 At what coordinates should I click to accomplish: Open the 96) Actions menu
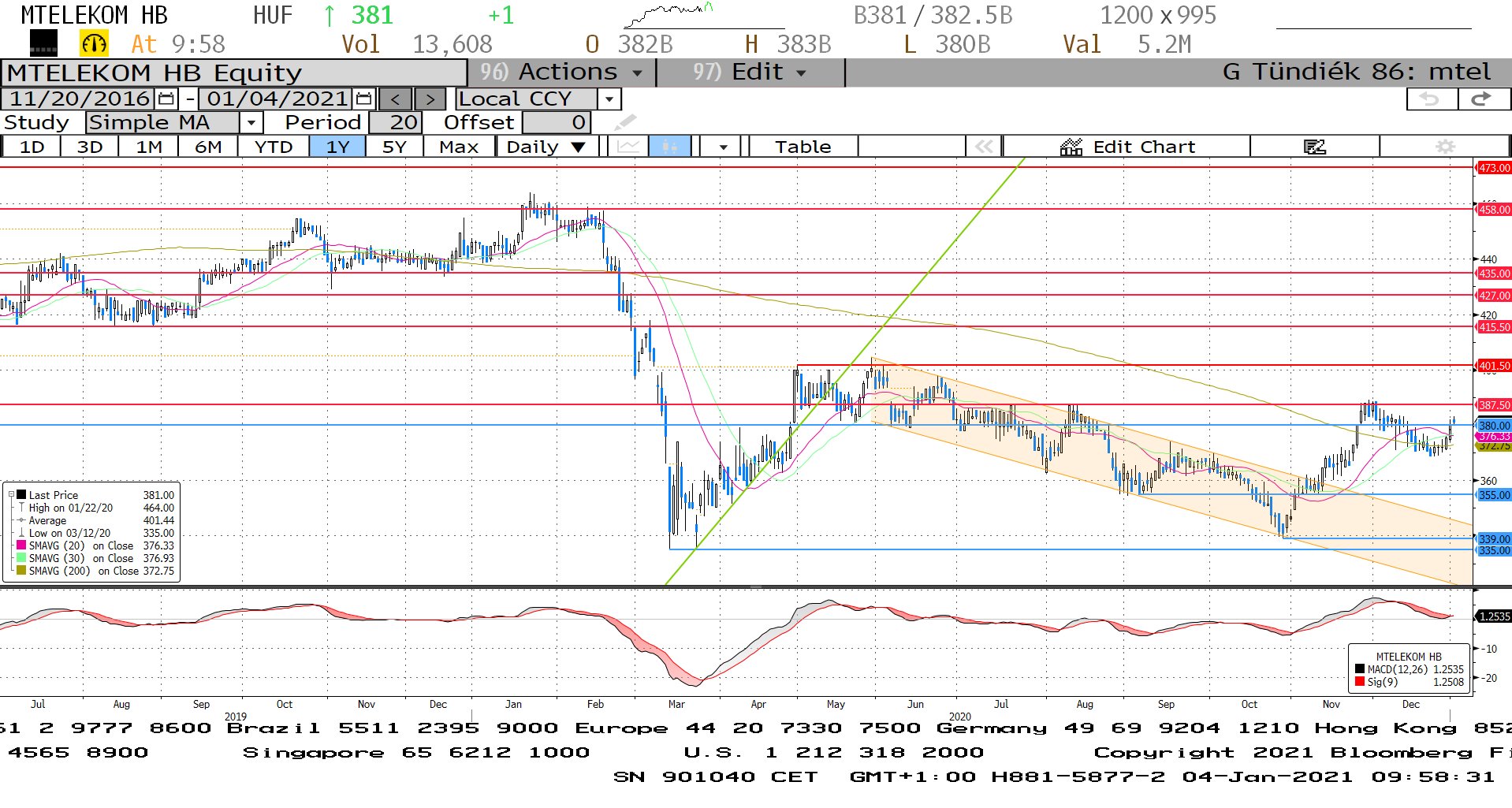(x=561, y=72)
